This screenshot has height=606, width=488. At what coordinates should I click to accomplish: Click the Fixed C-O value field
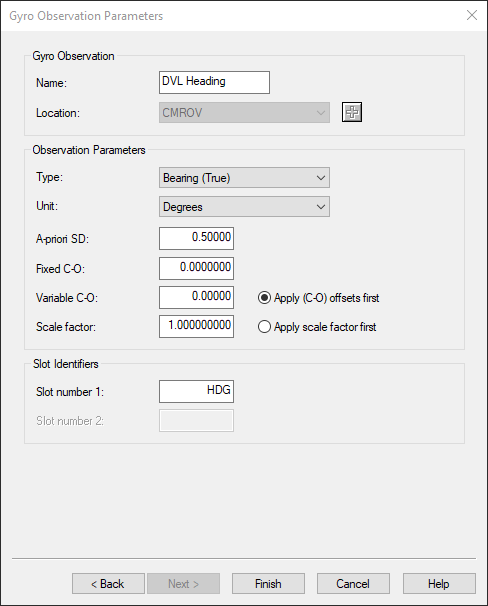(196, 268)
